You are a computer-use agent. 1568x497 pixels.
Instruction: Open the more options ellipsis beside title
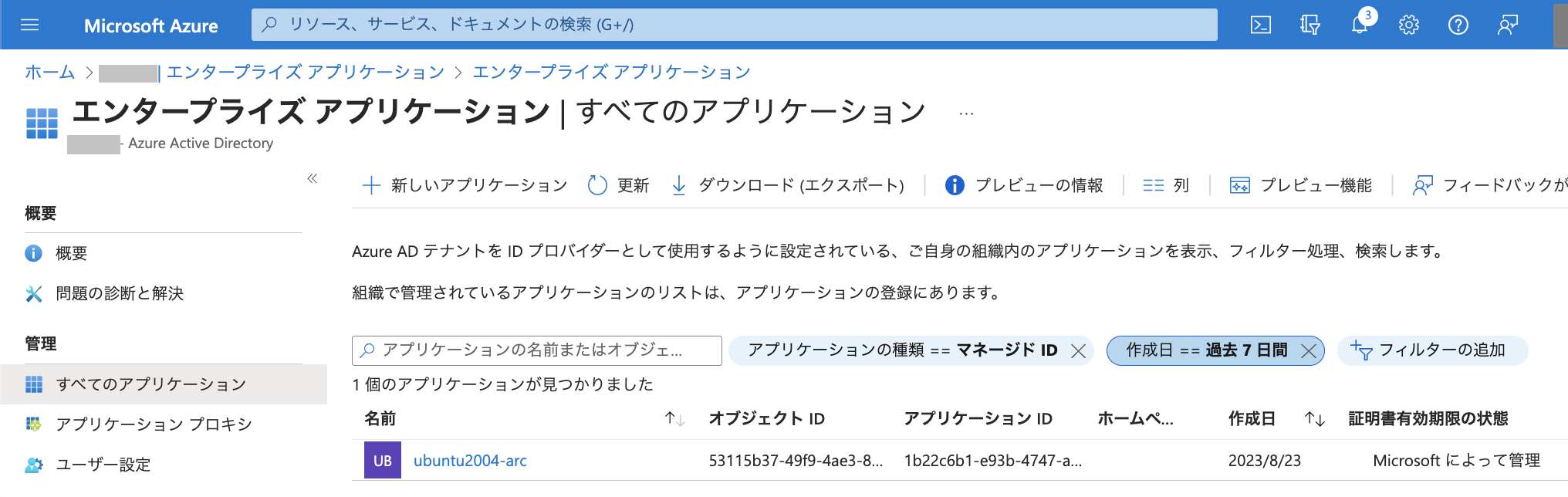(x=966, y=113)
